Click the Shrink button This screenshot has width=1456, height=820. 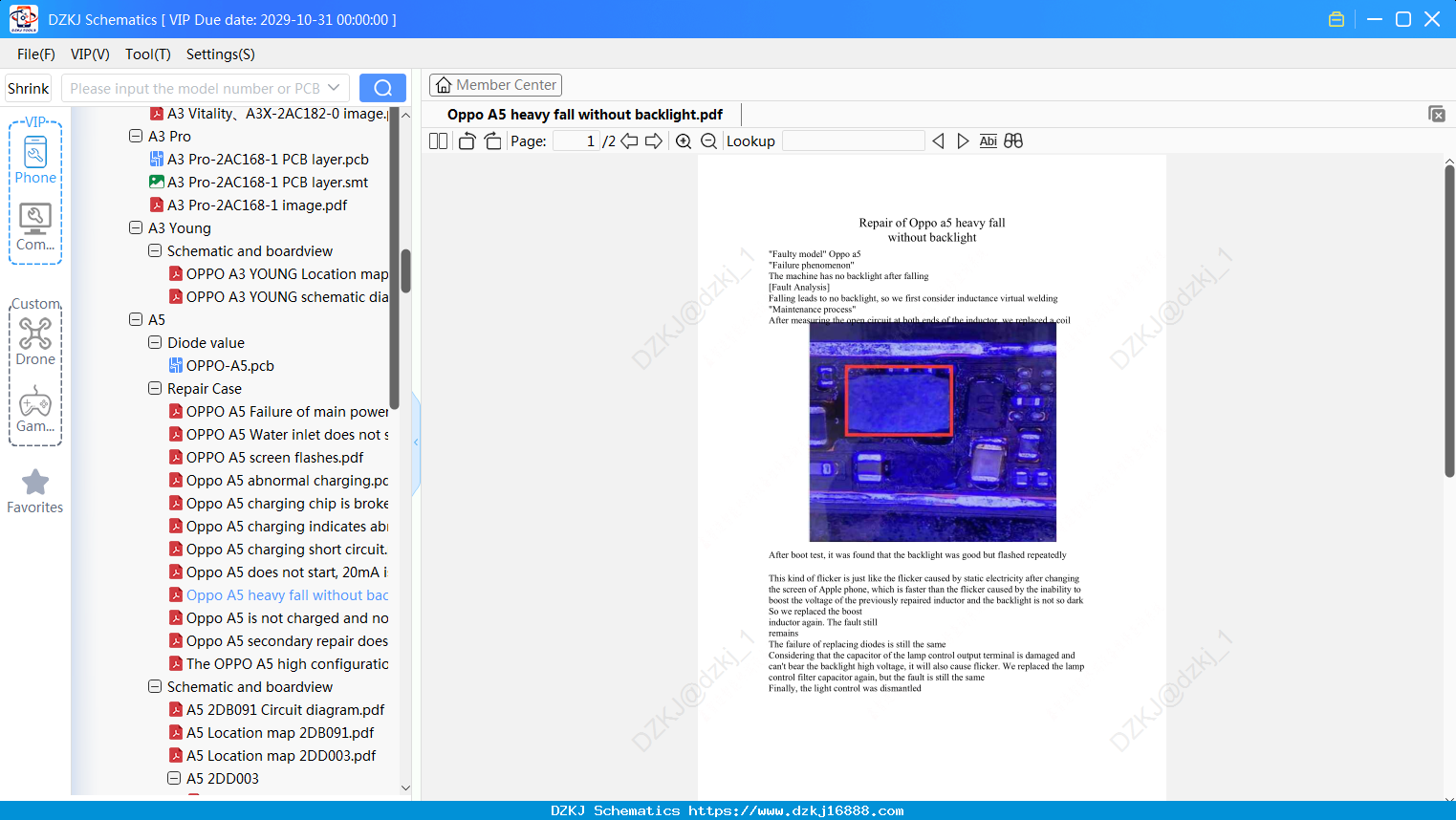coord(29,88)
